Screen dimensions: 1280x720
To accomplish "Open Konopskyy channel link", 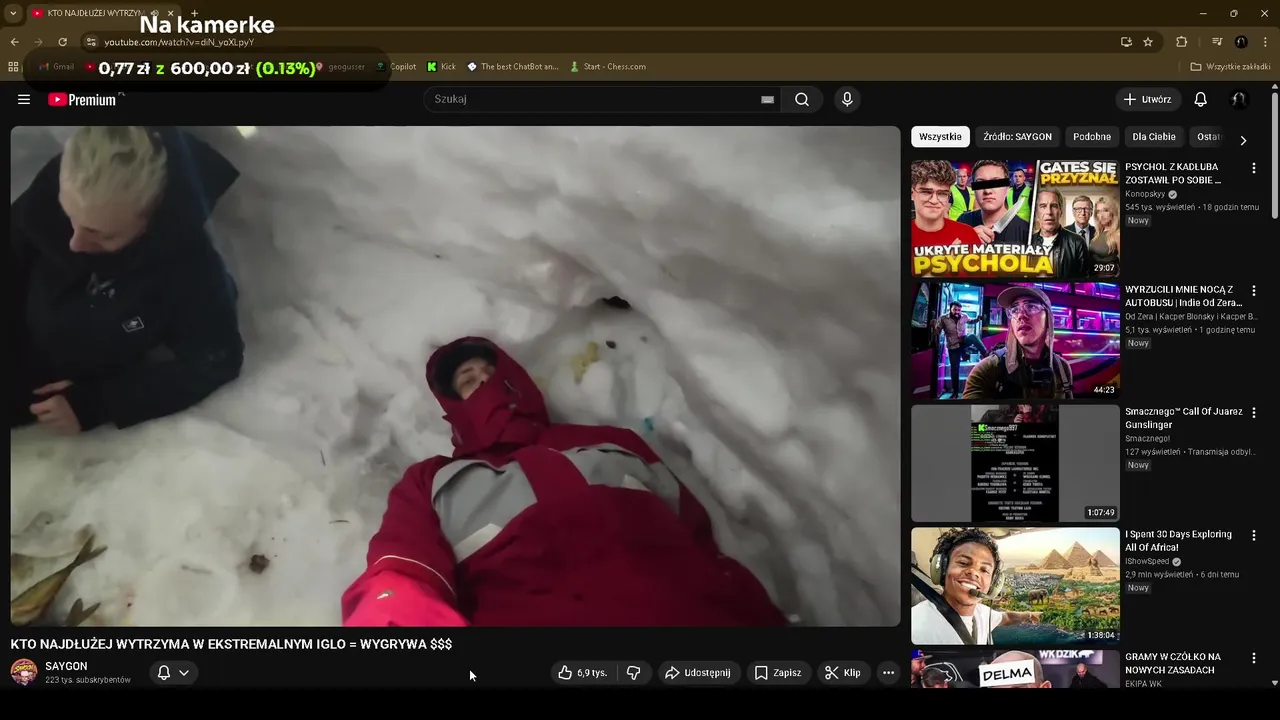I will click(x=1145, y=194).
